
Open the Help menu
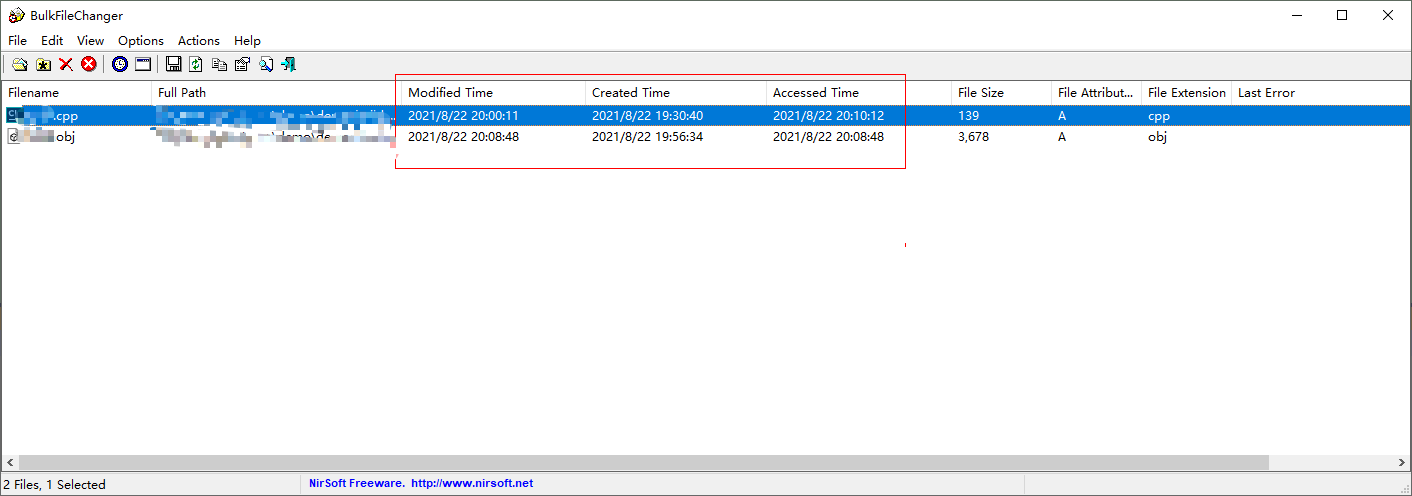click(x=247, y=41)
